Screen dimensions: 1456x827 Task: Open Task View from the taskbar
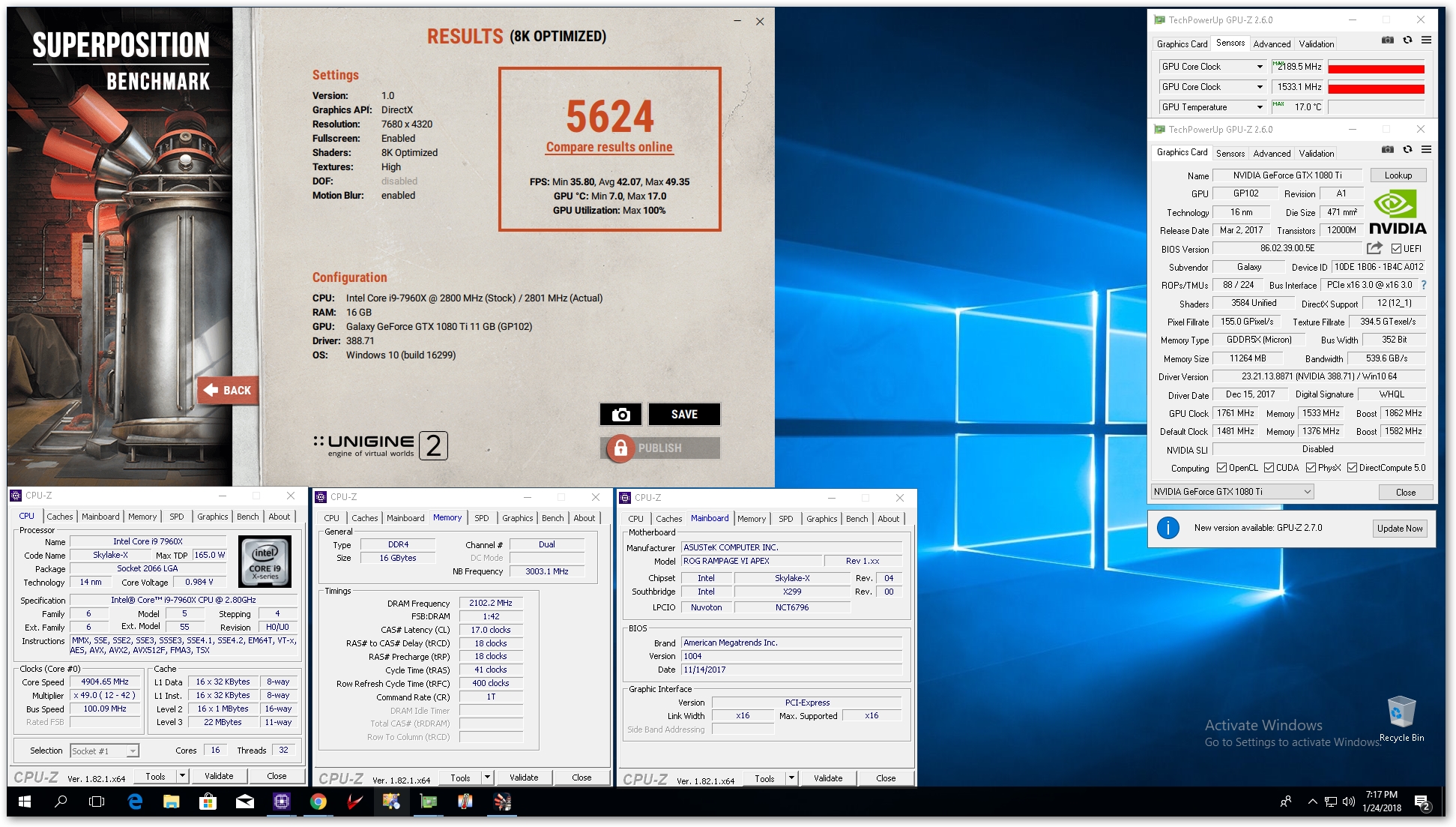click(x=97, y=802)
